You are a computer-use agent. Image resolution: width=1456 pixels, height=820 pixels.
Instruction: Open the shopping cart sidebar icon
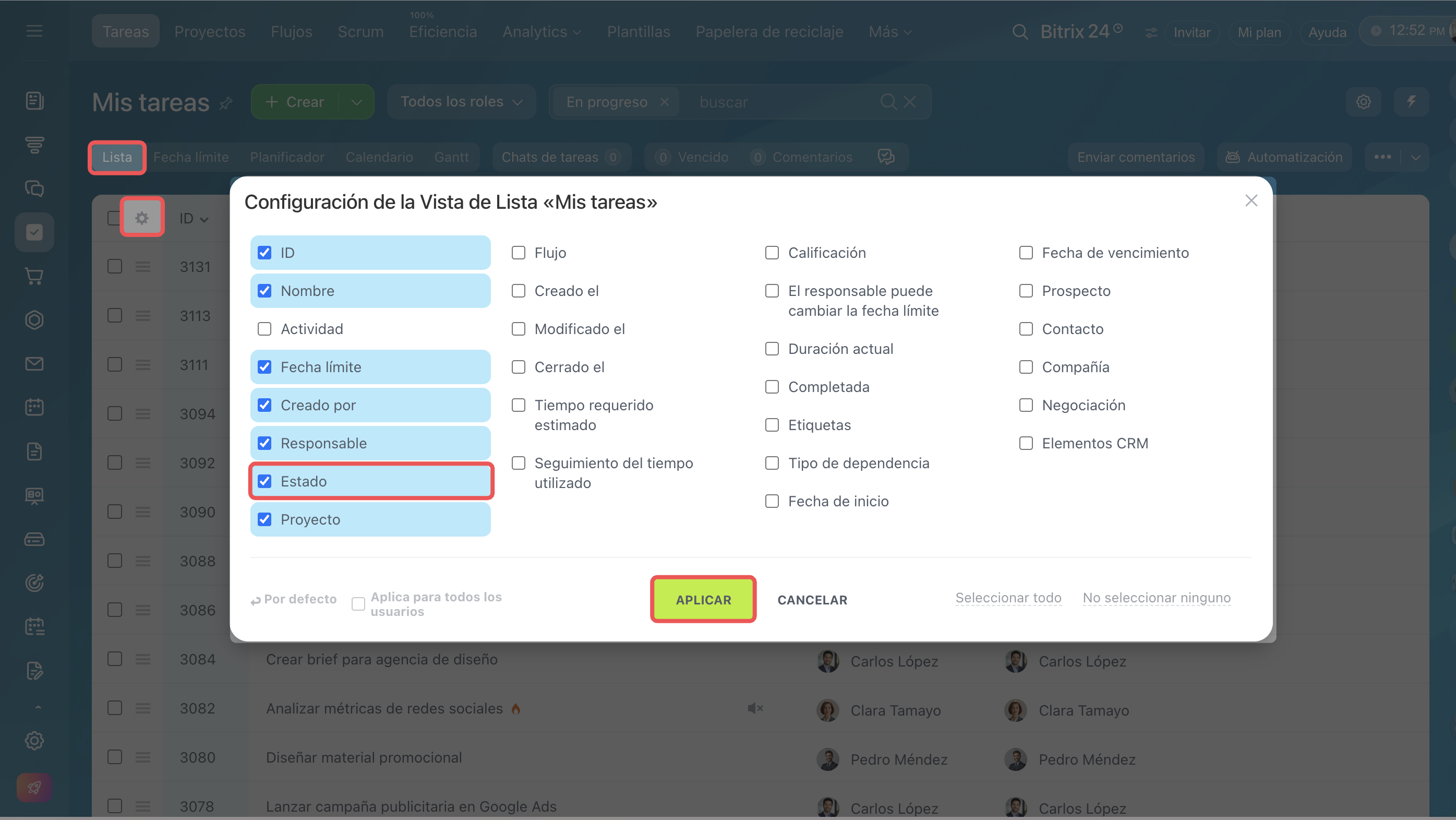pyautogui.click(x=34, y=277)
